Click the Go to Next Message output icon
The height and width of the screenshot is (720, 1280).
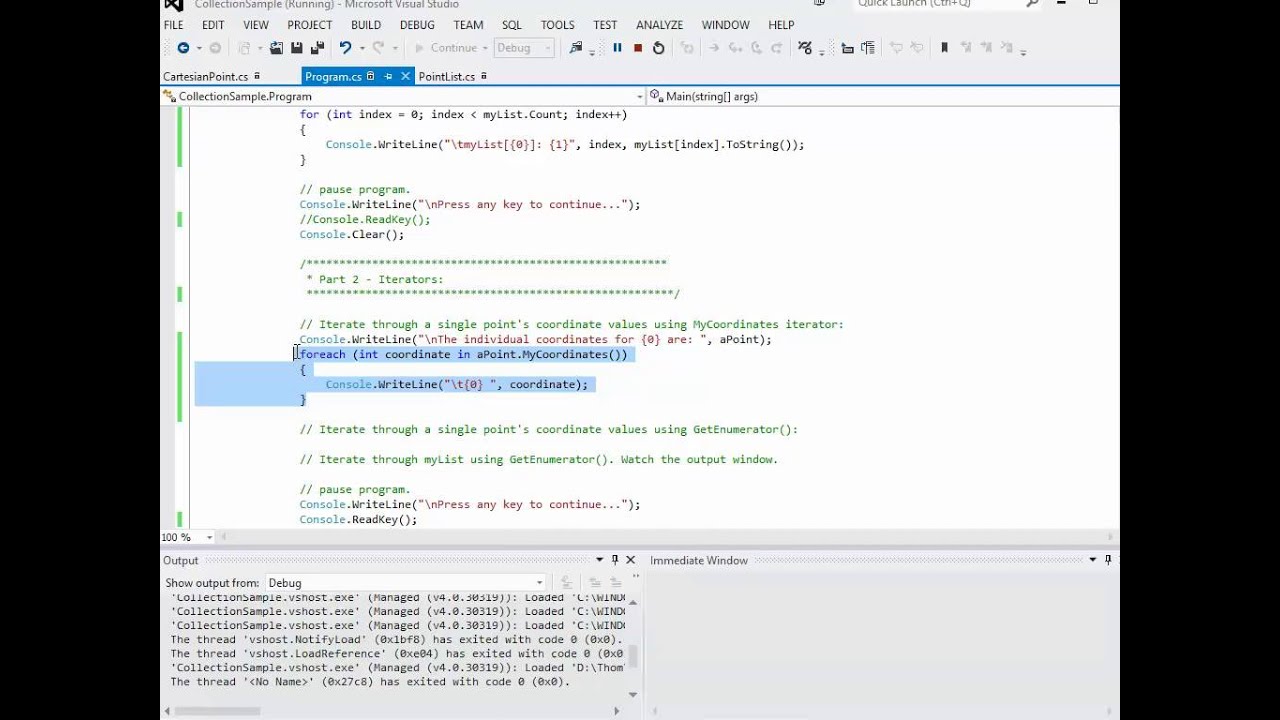coord(616,583)
